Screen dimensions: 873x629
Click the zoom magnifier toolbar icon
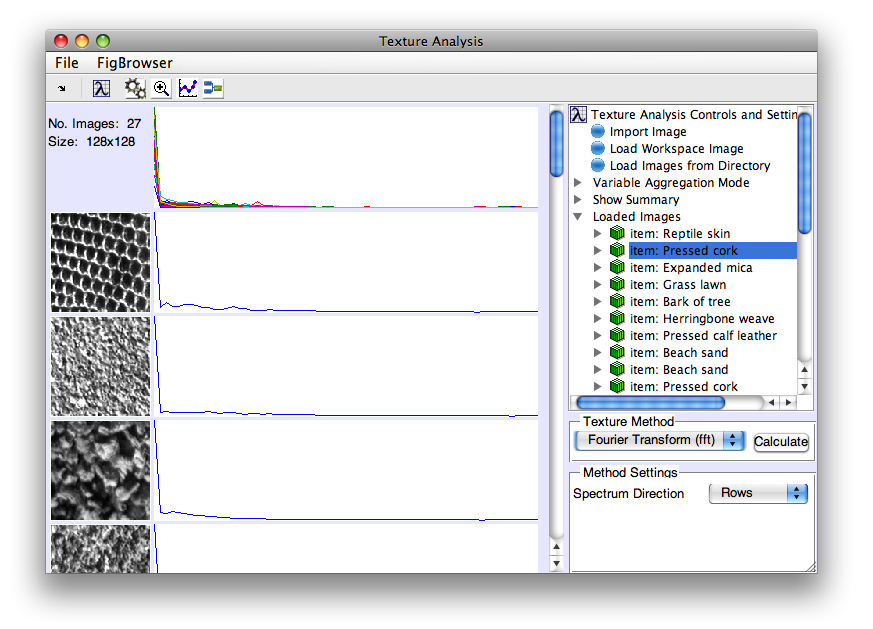[161, 88]
